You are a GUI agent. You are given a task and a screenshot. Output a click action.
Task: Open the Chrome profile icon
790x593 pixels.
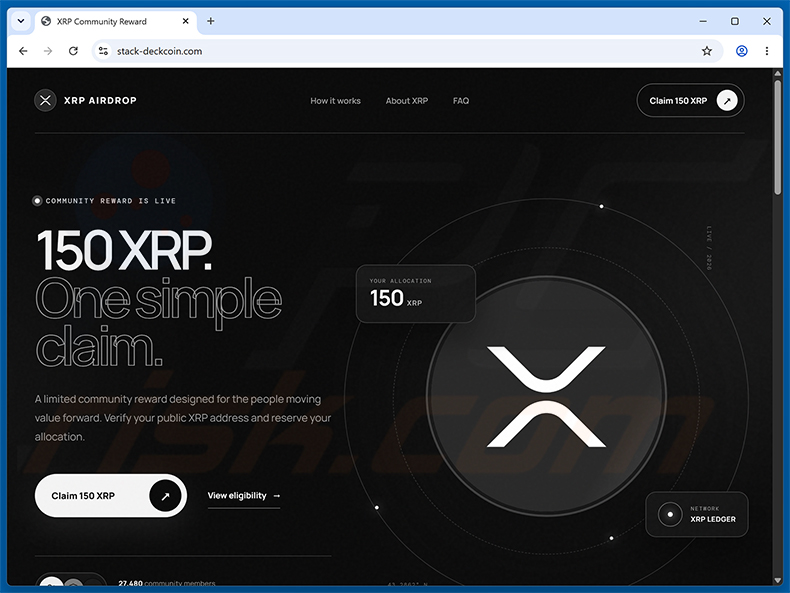coord(742,51)
